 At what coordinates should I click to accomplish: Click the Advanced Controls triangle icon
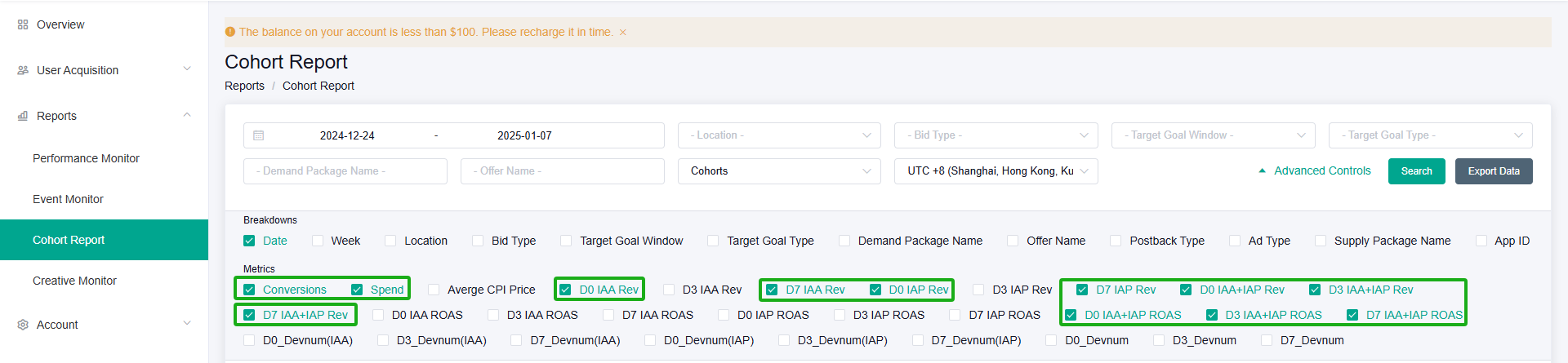point(1262,170)
